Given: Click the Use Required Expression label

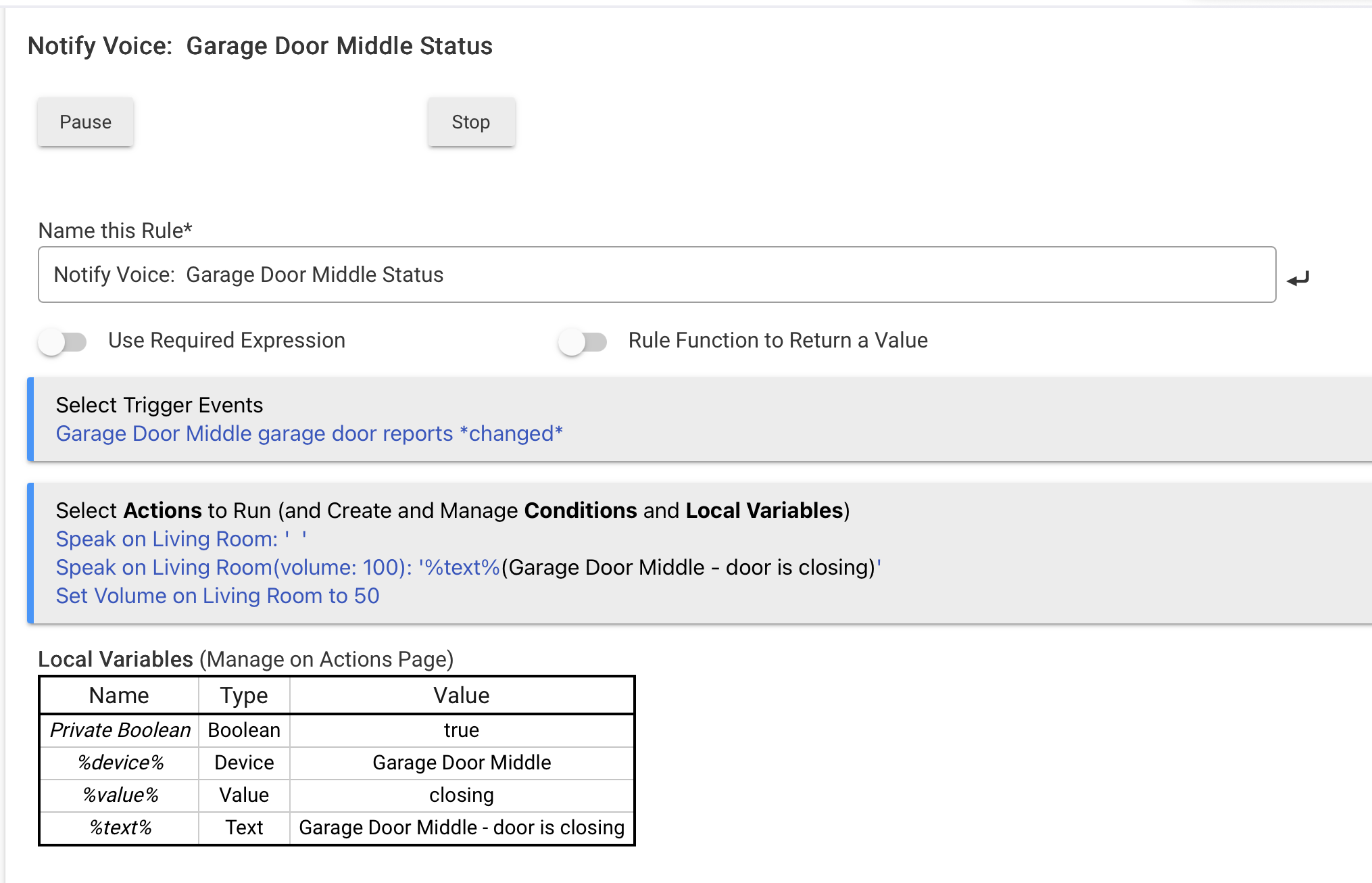Looking at the screenshot, I should pos(226,340).
